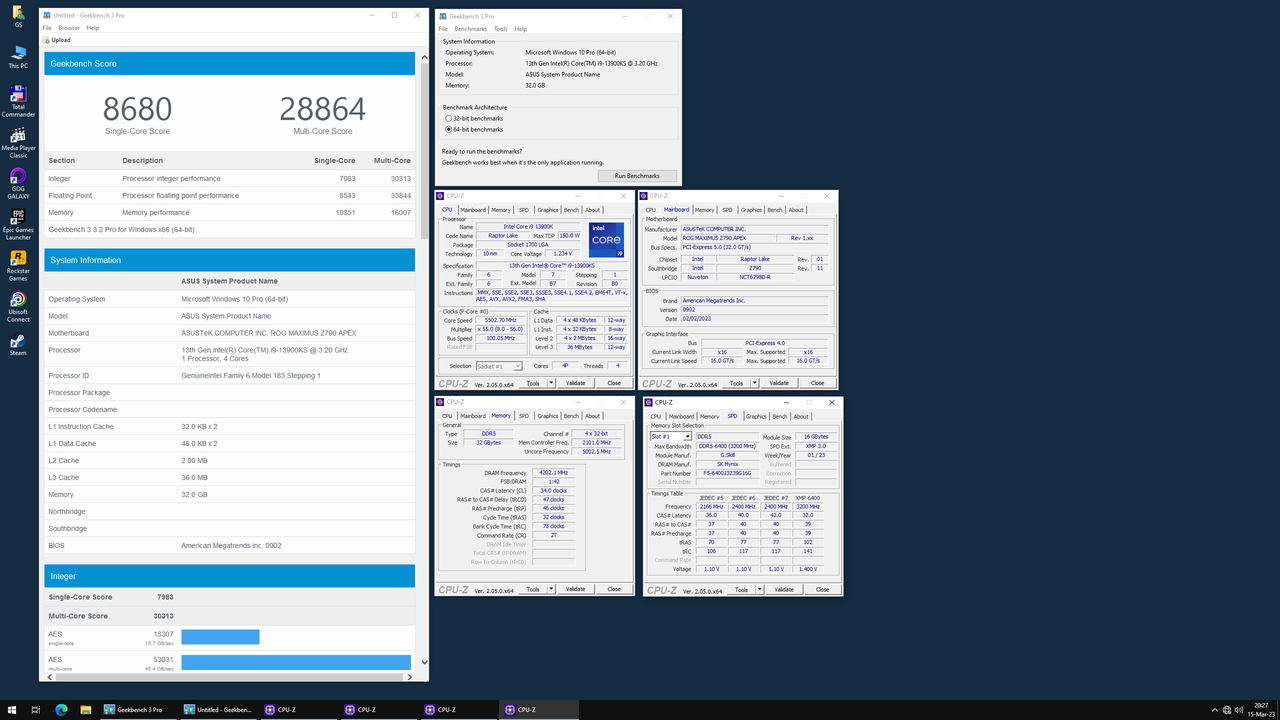
Task: Open the GS desktop shortcut
Action: (x=18, y=17)
